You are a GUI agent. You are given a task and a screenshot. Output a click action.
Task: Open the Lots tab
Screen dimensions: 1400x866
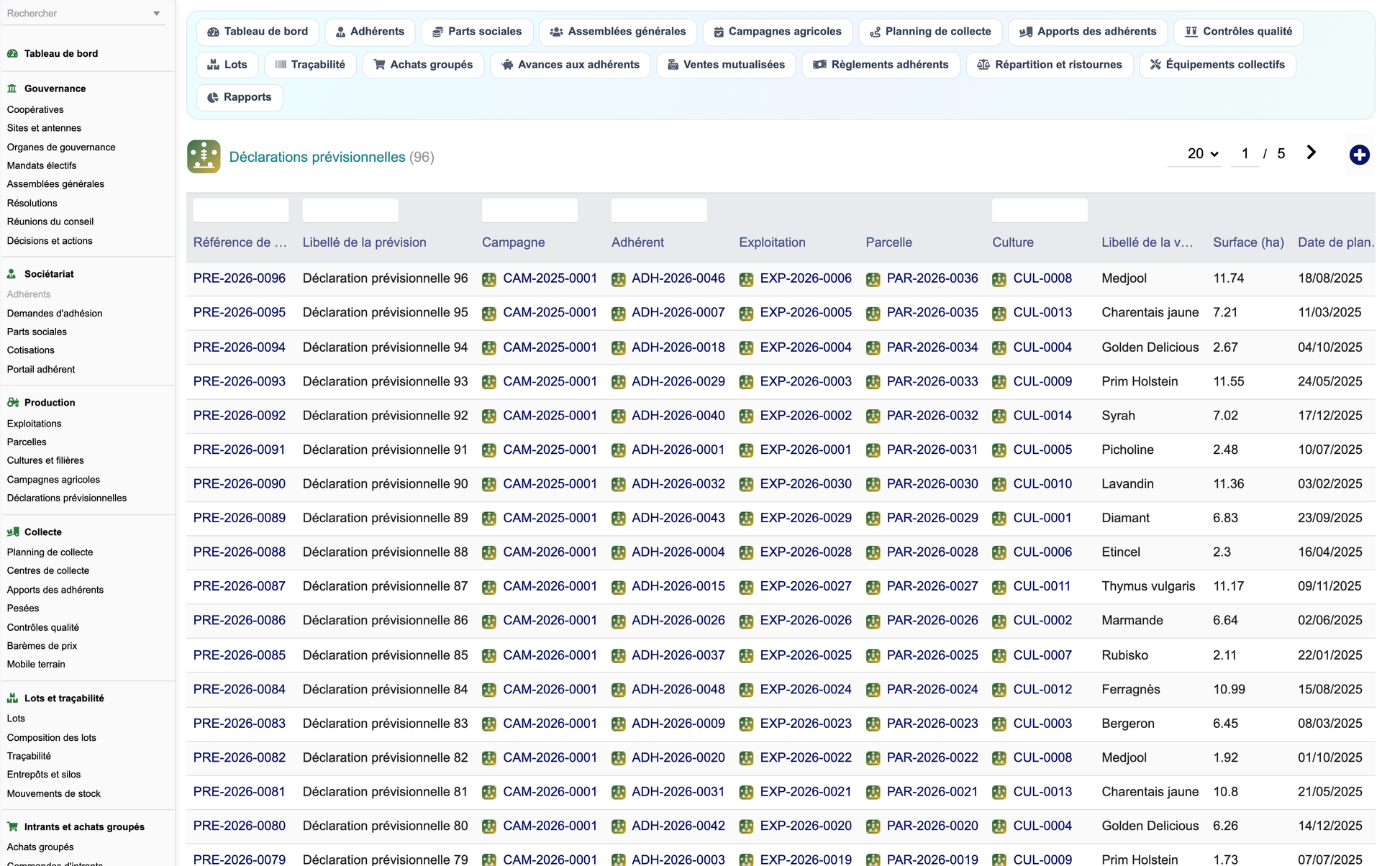tap(227, 65)
